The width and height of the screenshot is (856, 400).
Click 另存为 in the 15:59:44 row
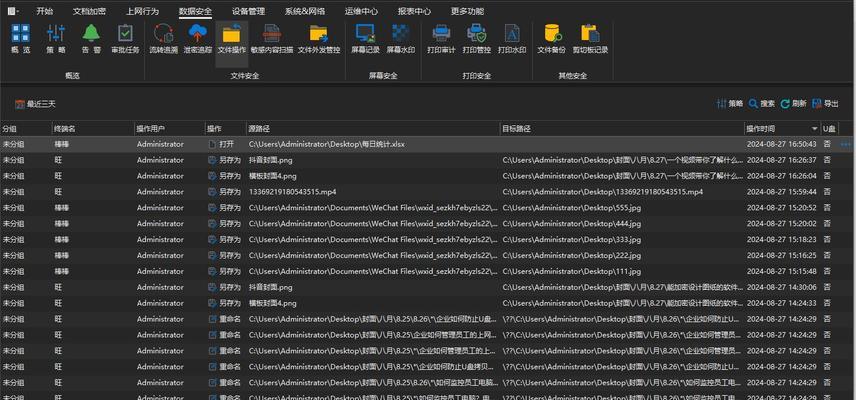(224, 192)
